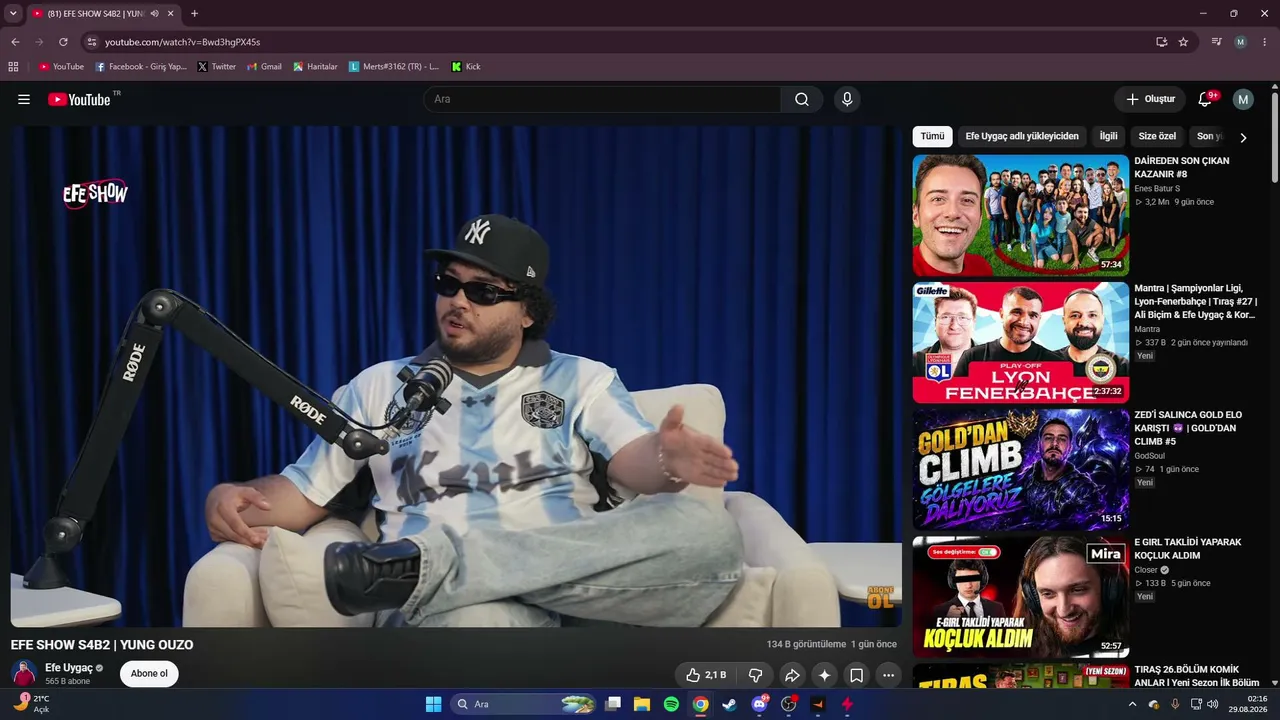Click the video player to pause playback
The height and width of the screenshot is (720, 1280).
(456, 376)
